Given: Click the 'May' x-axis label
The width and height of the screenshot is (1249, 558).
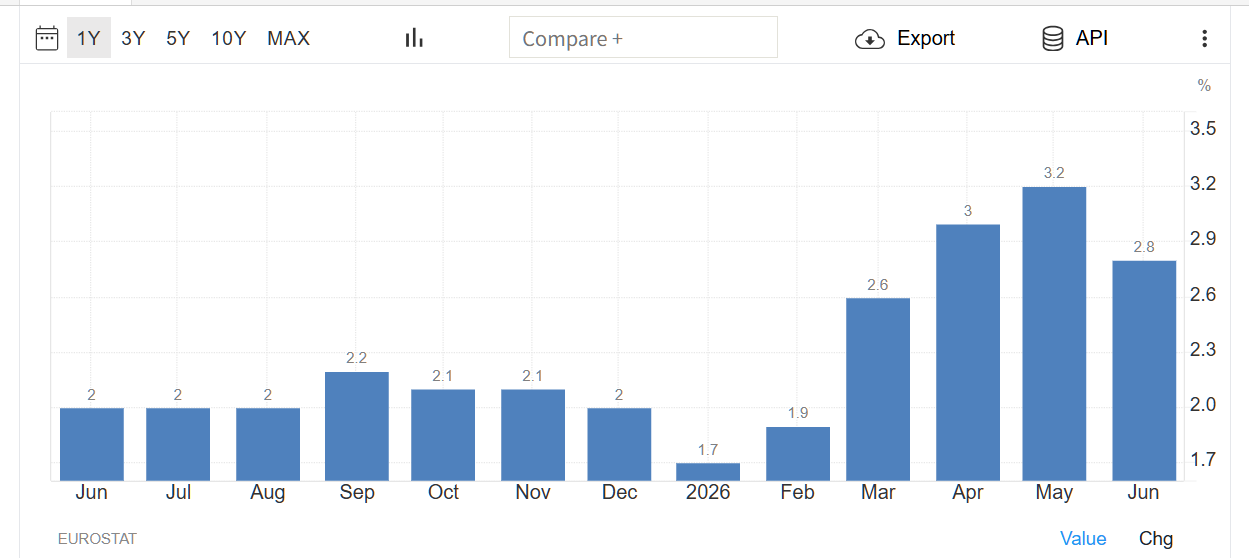Looking at the screenshot, I should [x=1054, y=493].
